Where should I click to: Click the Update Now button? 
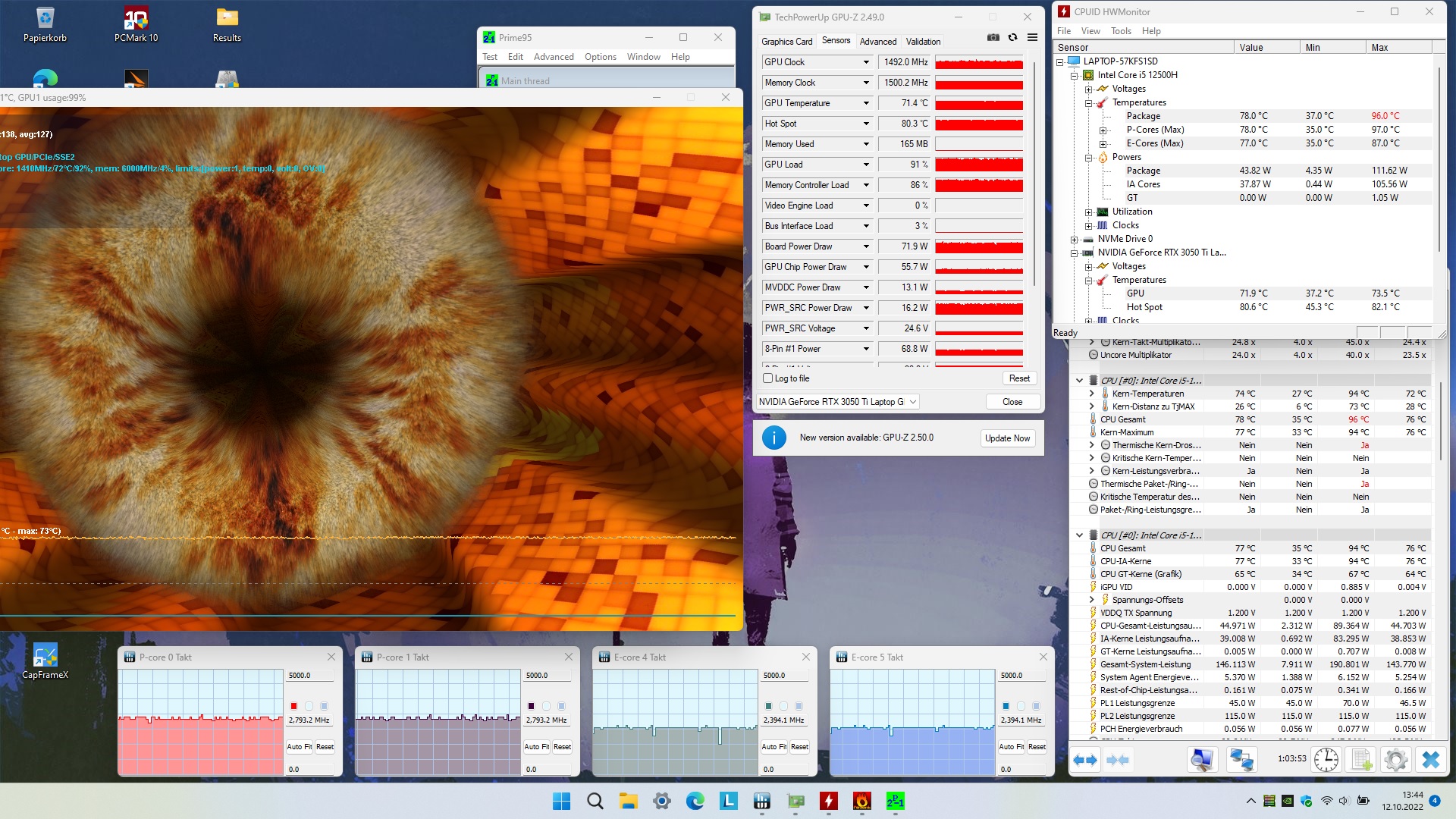pyautogui.click(x=1007, y=438)
